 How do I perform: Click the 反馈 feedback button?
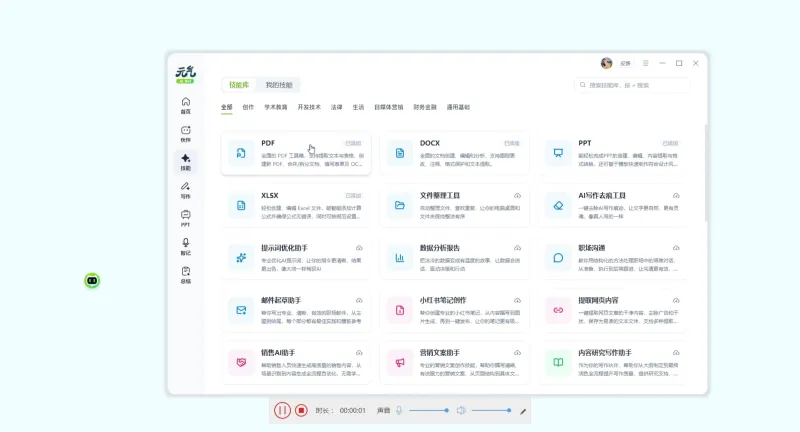626,63
